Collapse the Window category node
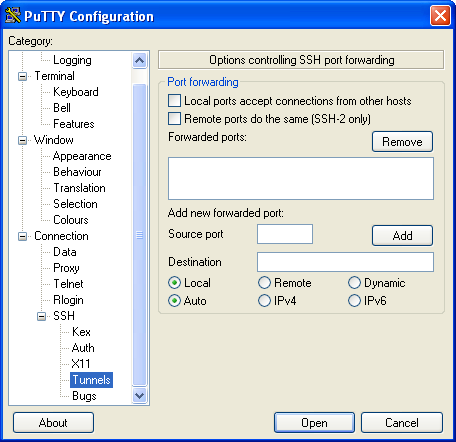Viewport: 456px width, 442px height. point(22,140)
